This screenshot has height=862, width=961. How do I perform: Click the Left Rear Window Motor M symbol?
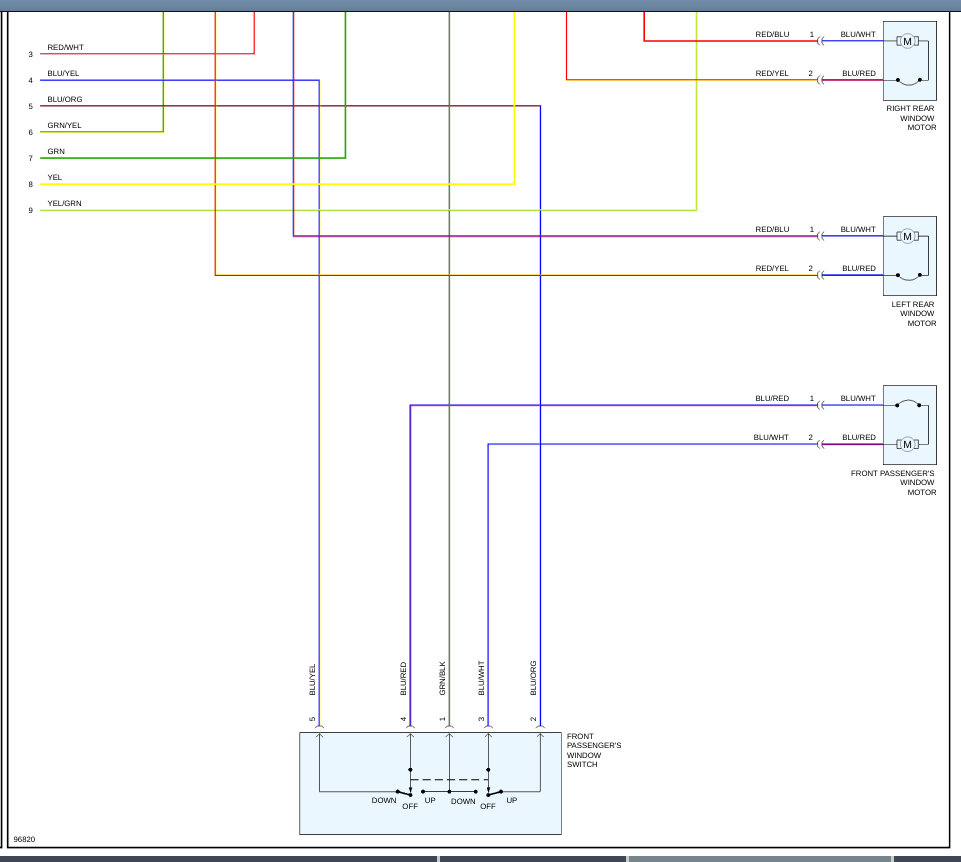point(907,236)
